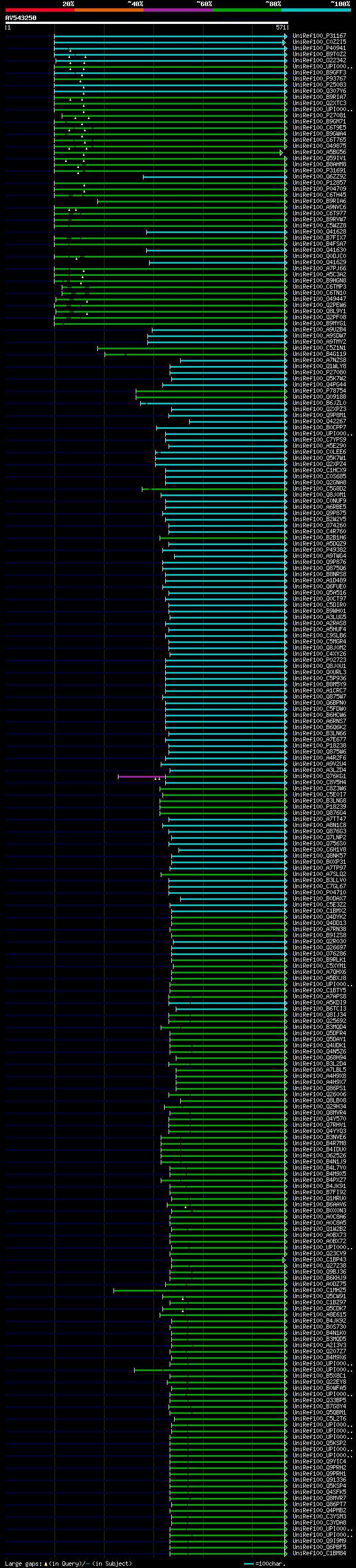Image resolution: width=356 pixels, height=1568 pixels.
Task: Click the cyan alignment bar for UniRef100_P31167
Action: (170, 37)
